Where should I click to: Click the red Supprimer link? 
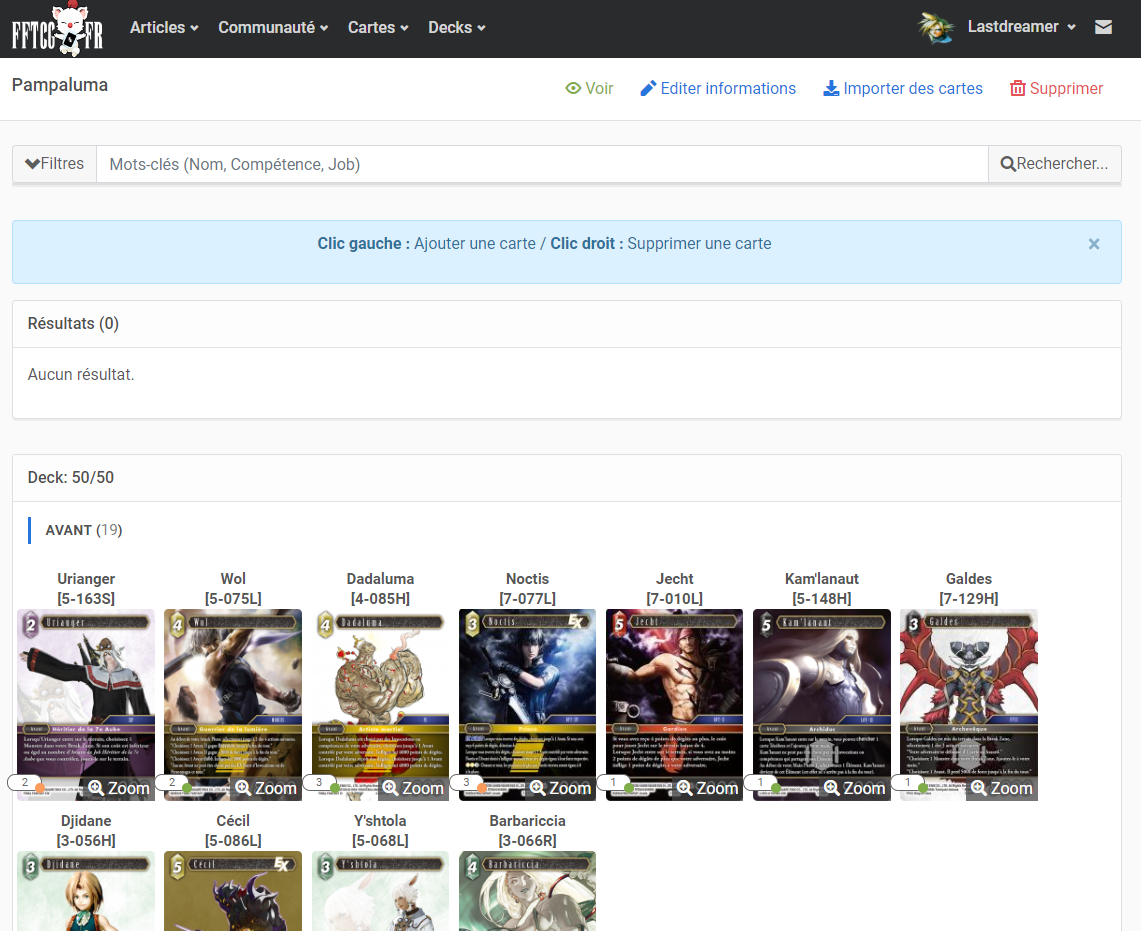(x=1056, y=88)
